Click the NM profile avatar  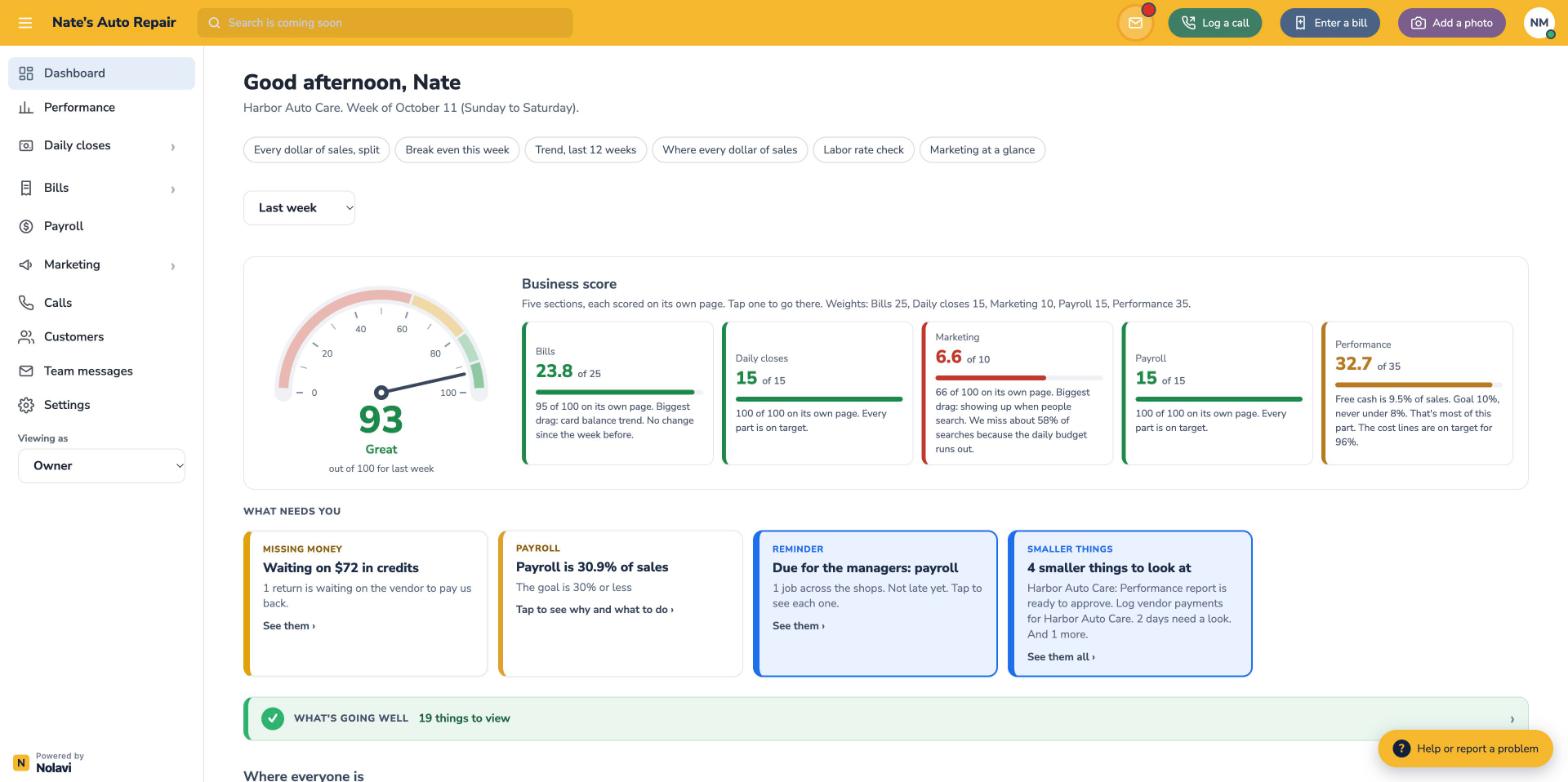click(x=1539, y=23)
